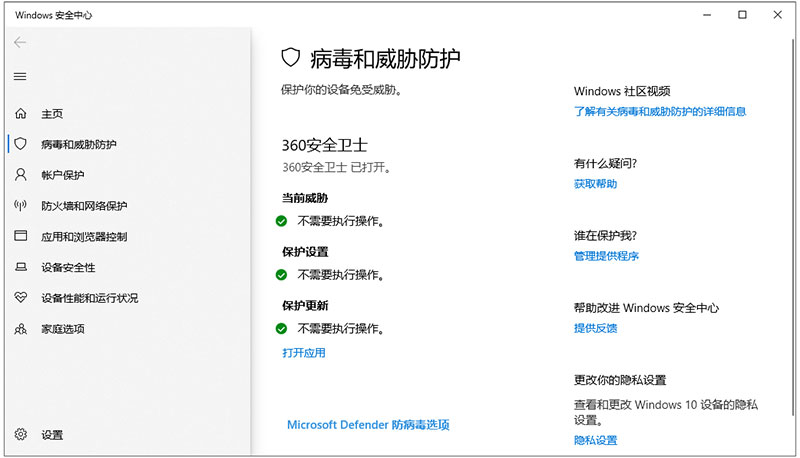The height and width of the screenshot is (458, 800).
Task: Click the laptop icon for 设备安全性
Action: [x=20, y=267]
